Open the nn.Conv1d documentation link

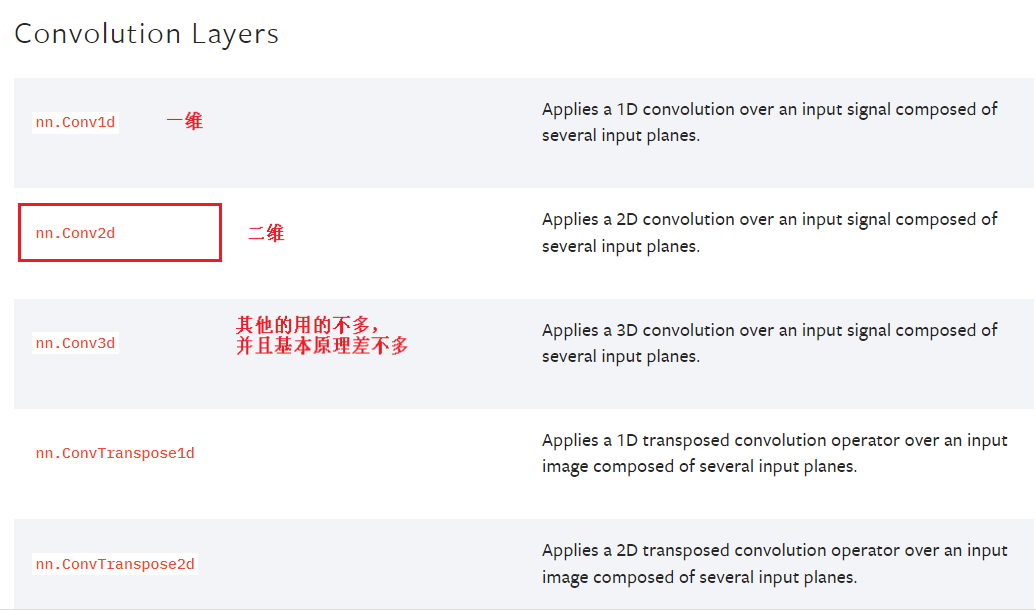pos(75,123)
